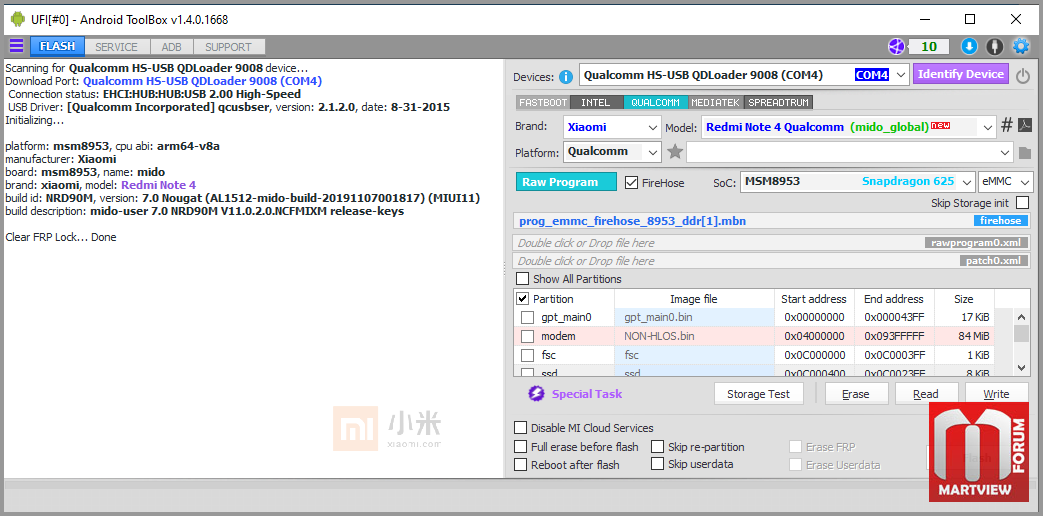1043x516 pixels.
Task: Click the black dongle info icon
Action: [x=994, y=47]
